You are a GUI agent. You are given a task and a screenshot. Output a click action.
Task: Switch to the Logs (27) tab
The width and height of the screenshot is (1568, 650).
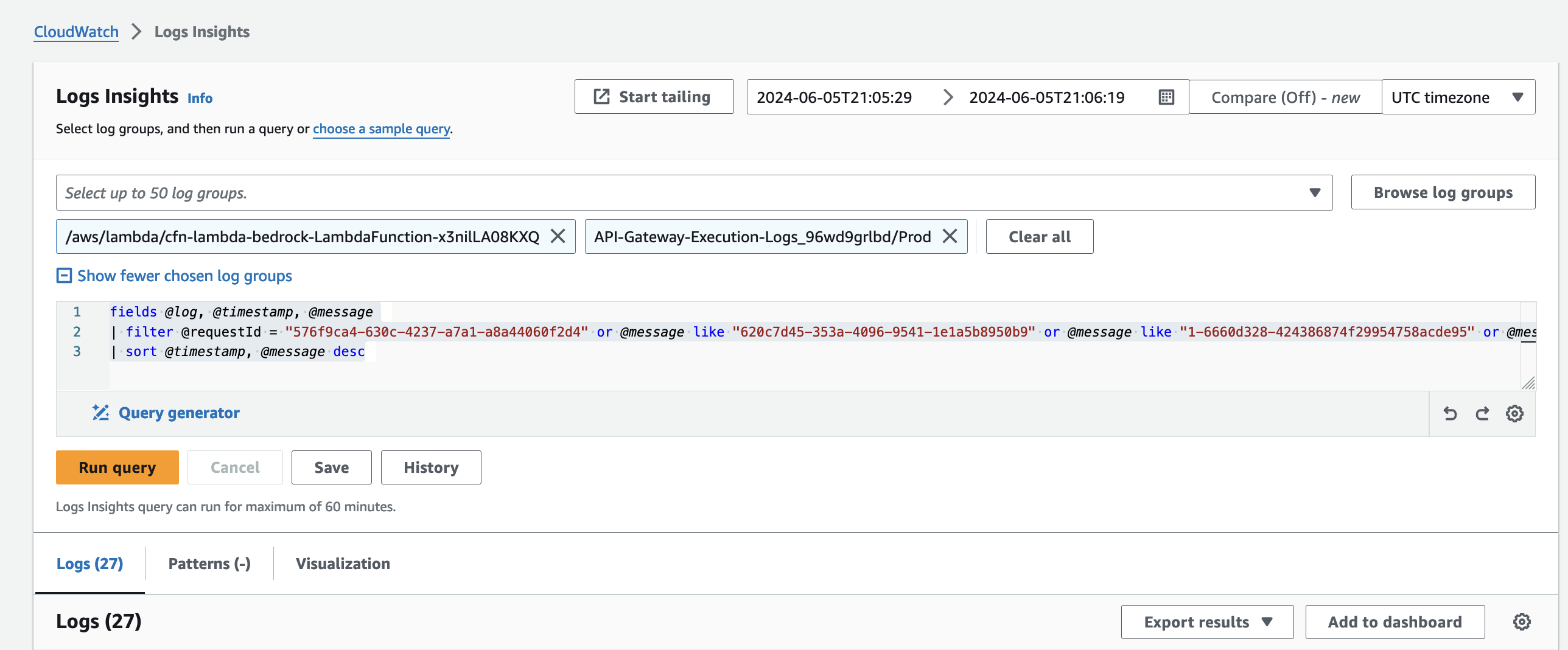90,564
